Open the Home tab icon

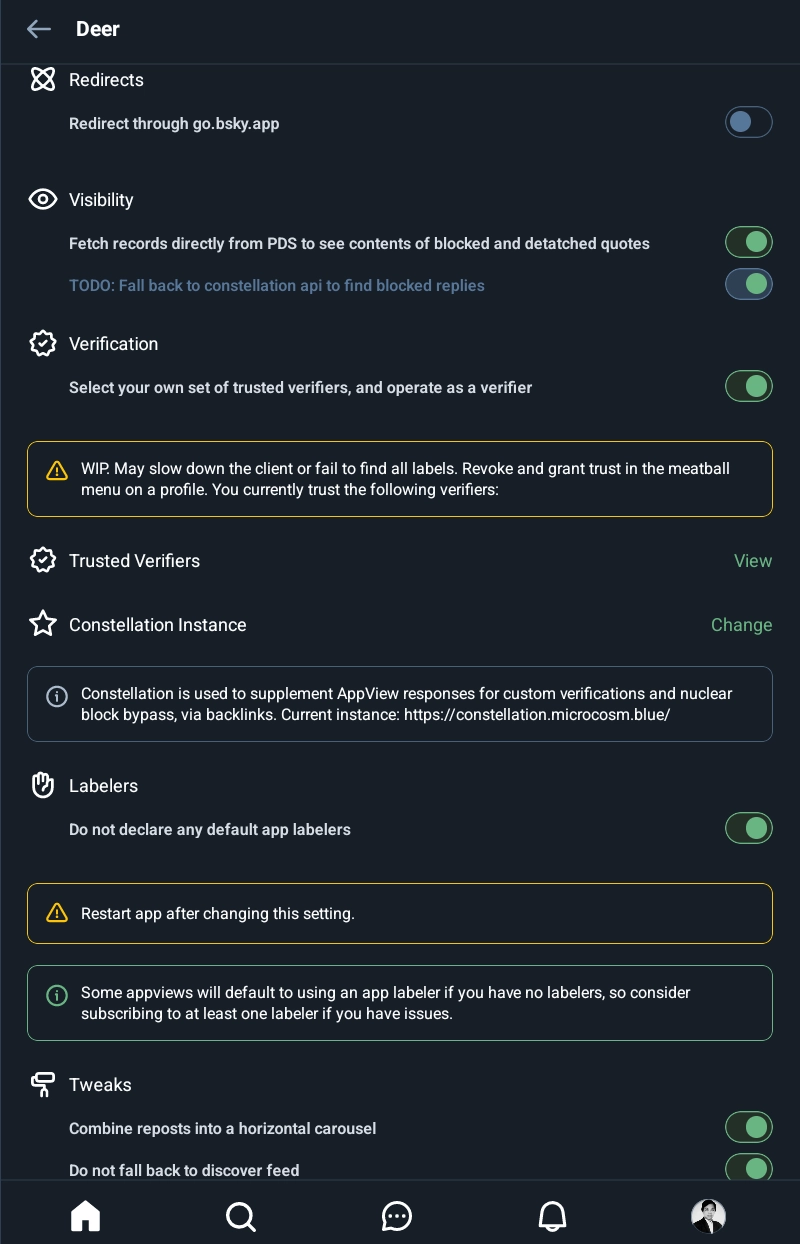point(86,1216)
